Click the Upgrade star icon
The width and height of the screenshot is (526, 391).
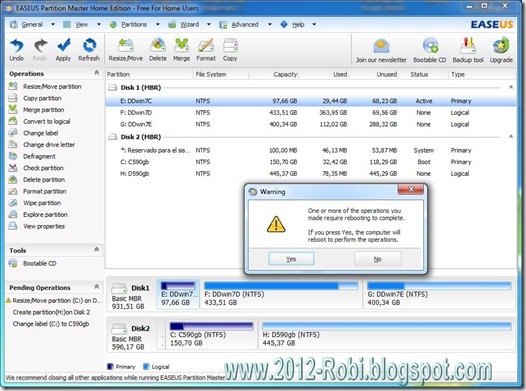501,46
